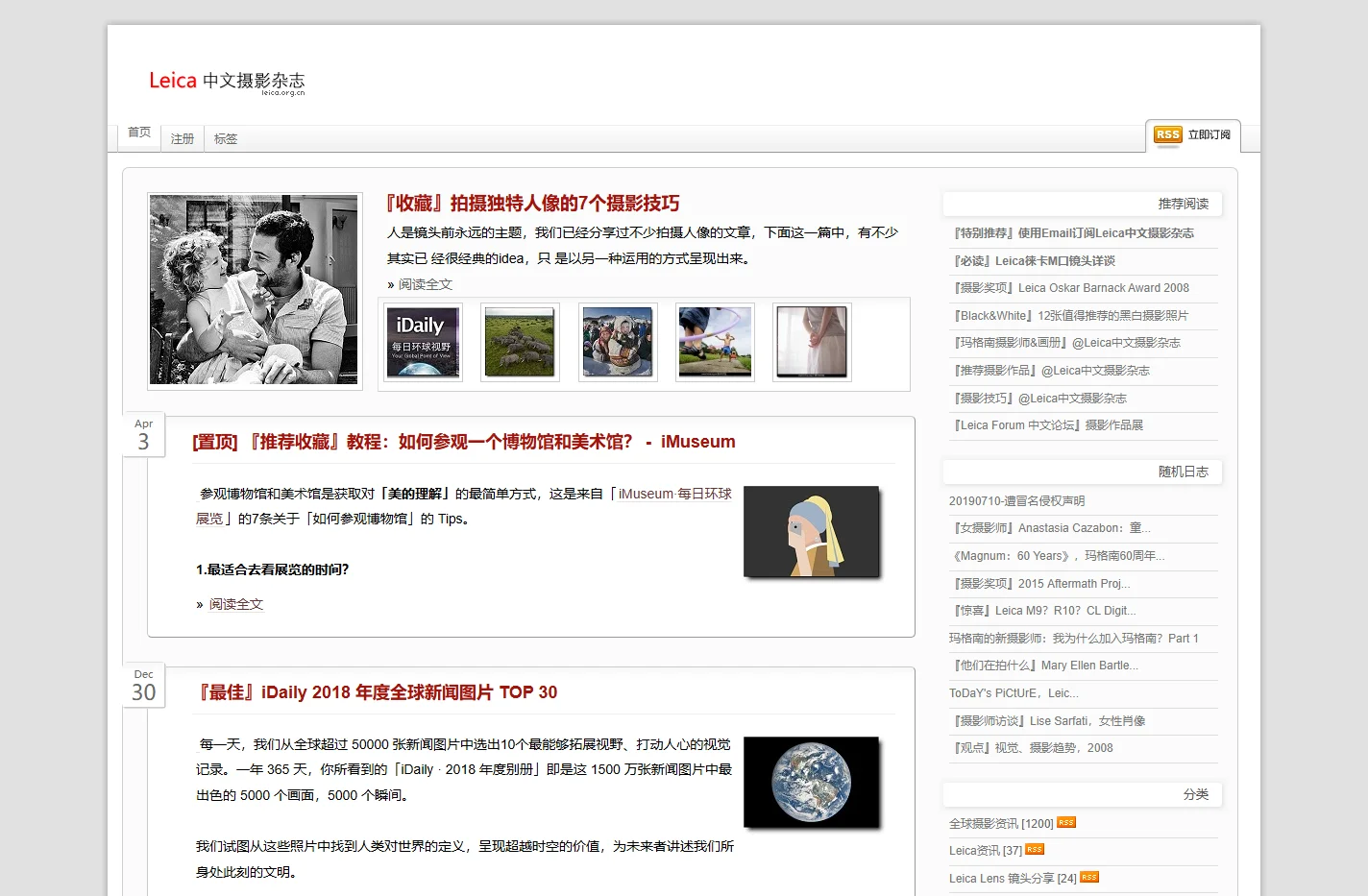The width and height of the screenshot is (1368, 896).
Task: Open category Leica资讯 [37]
Action: 986,851
